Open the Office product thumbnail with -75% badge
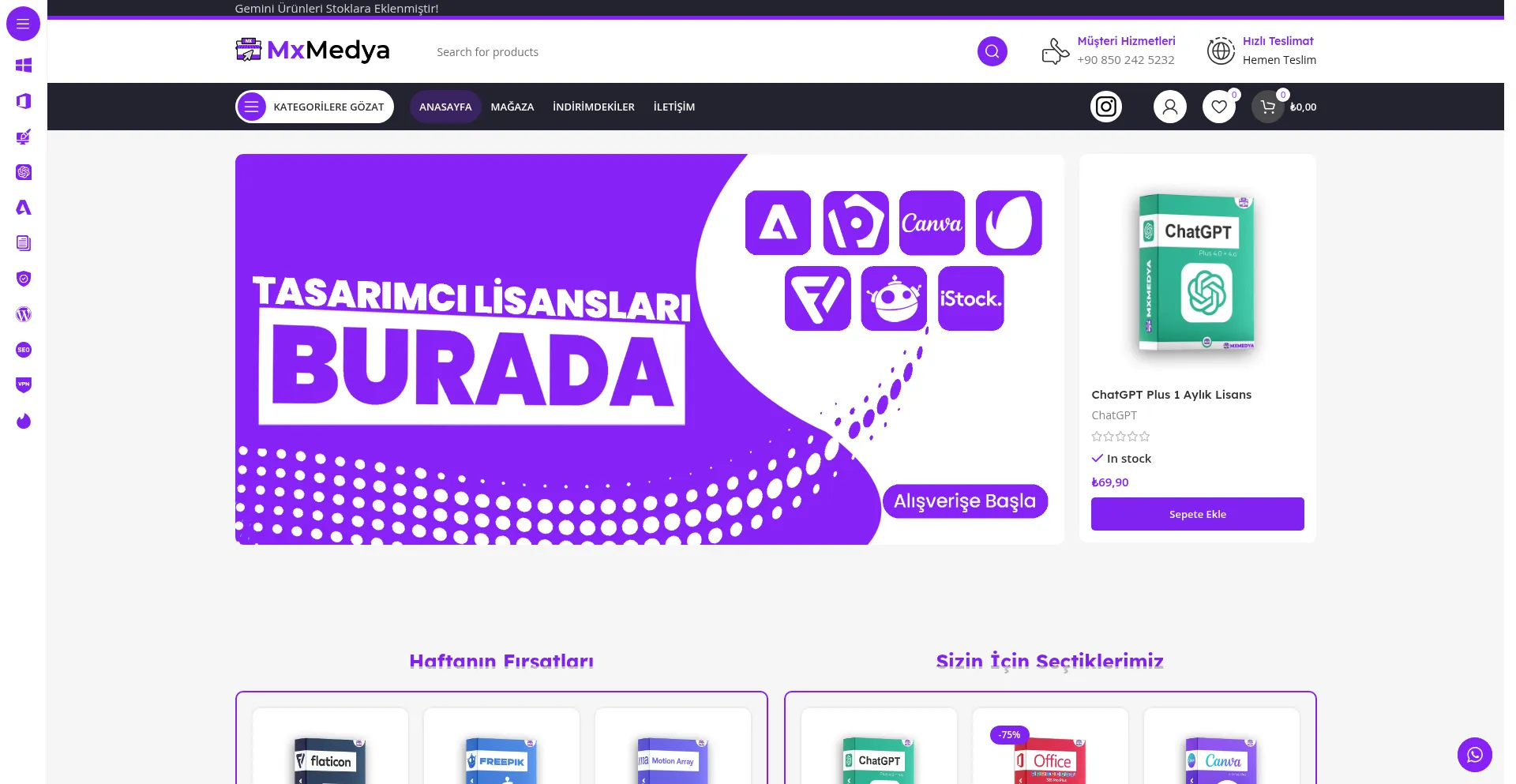This screenshot has width=1516, height=784. tap(1050, 760)
